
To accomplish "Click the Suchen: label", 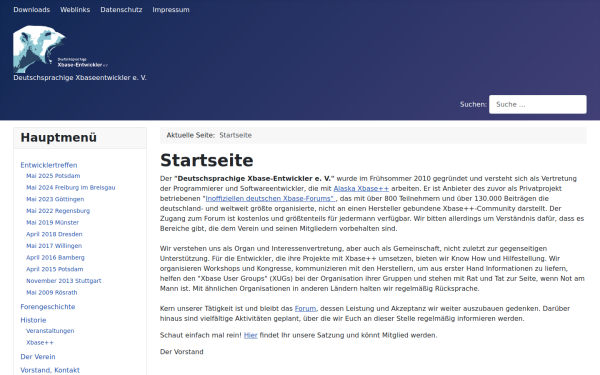I will (x=473, y=104).
